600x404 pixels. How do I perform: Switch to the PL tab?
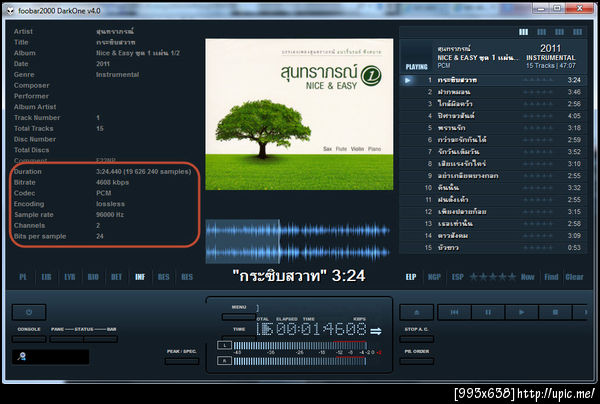click(23, 277)
